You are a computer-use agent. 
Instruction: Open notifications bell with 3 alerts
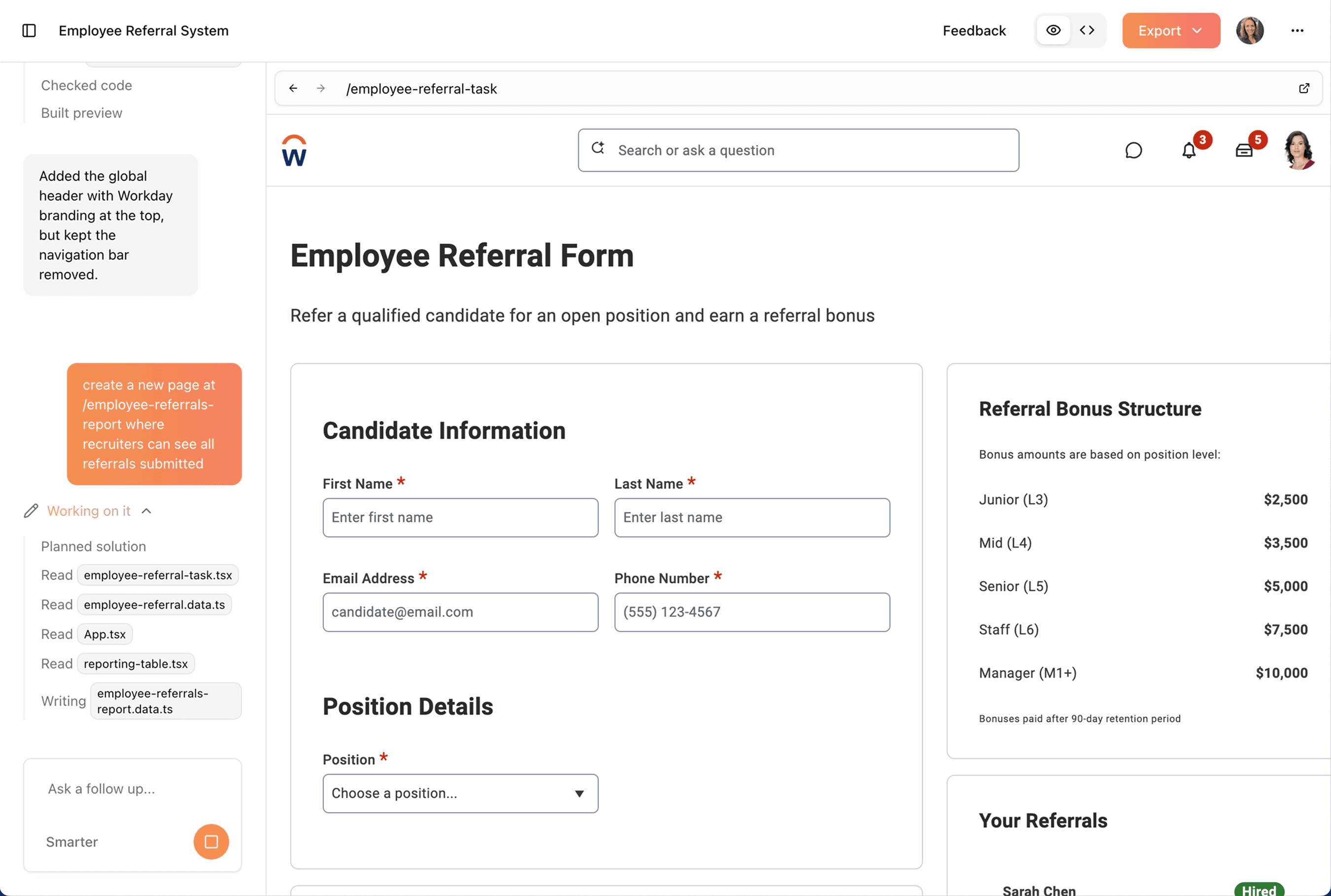point(1189,150)
